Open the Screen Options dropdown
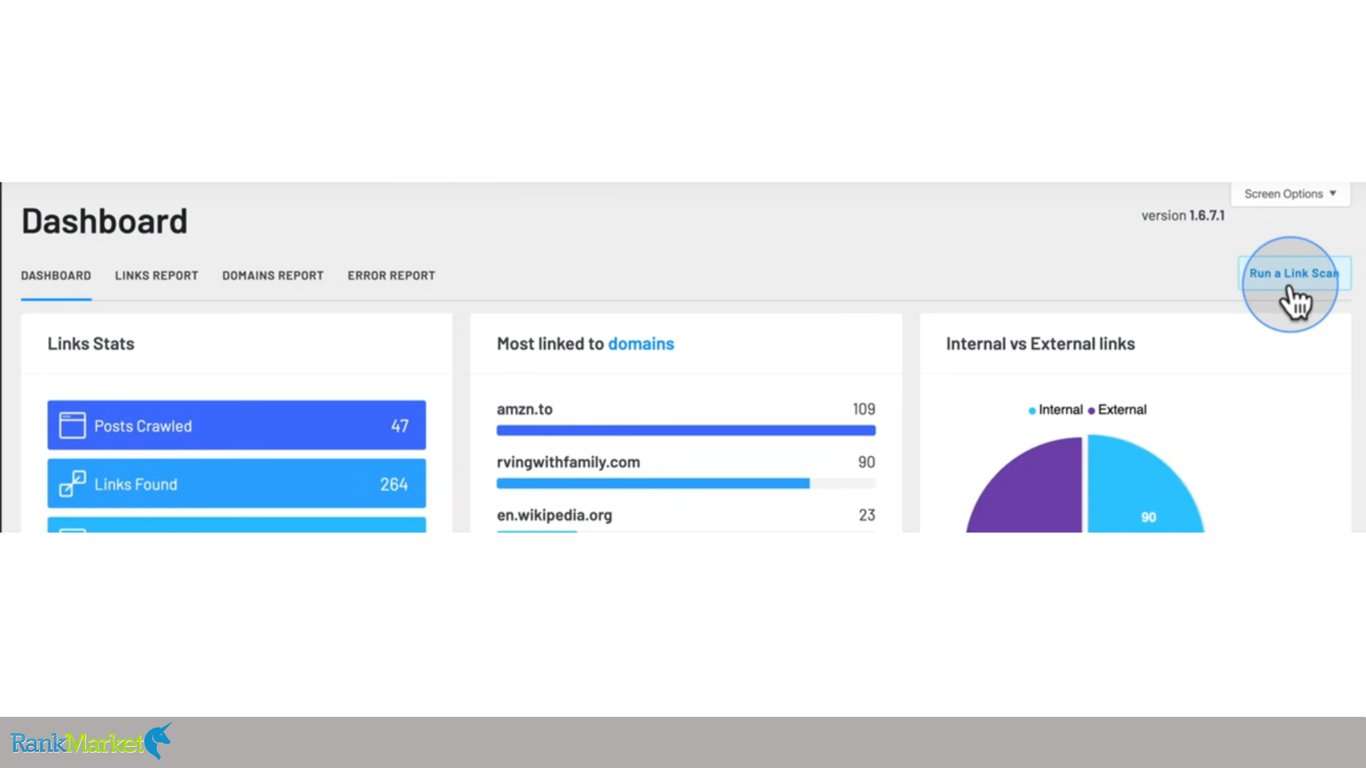 [x=1290, y=194]
